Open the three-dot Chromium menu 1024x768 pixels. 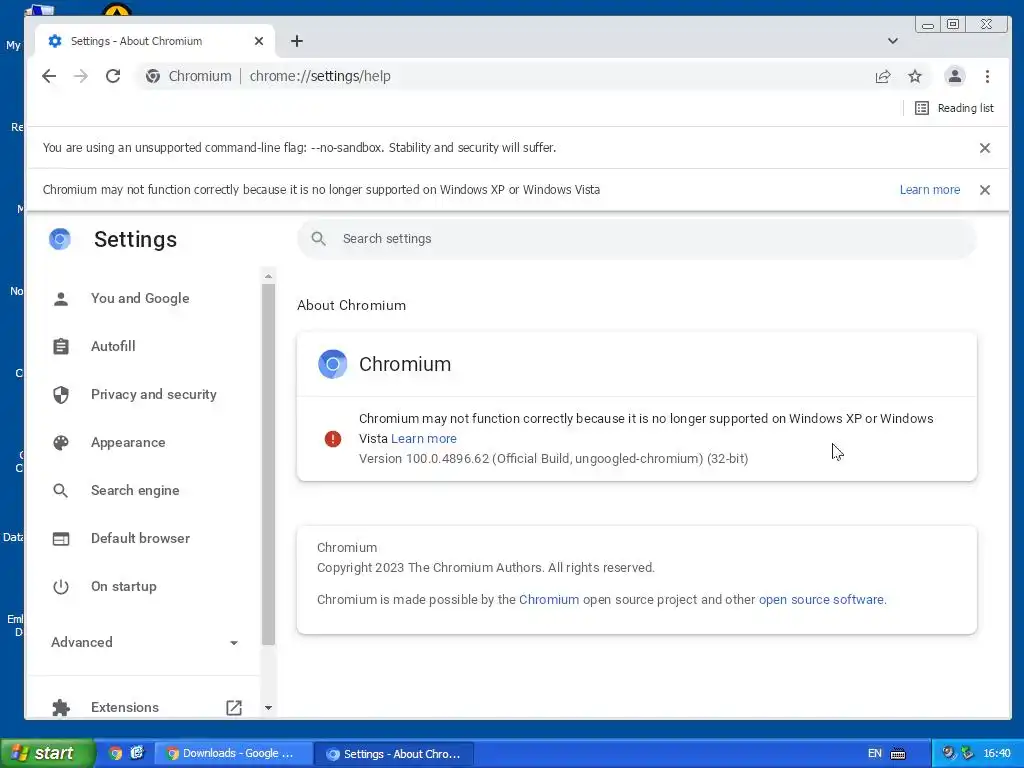[x=987, y=76]
